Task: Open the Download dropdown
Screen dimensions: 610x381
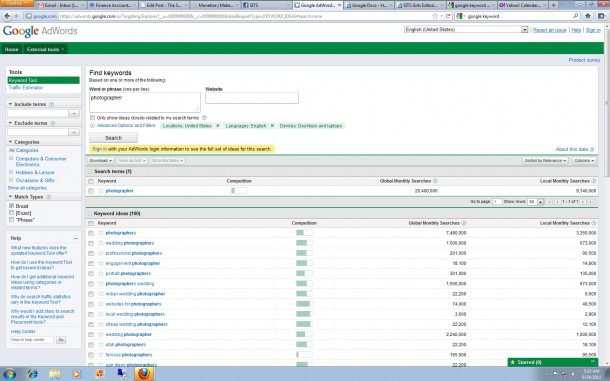Action: tap(100, 160)
